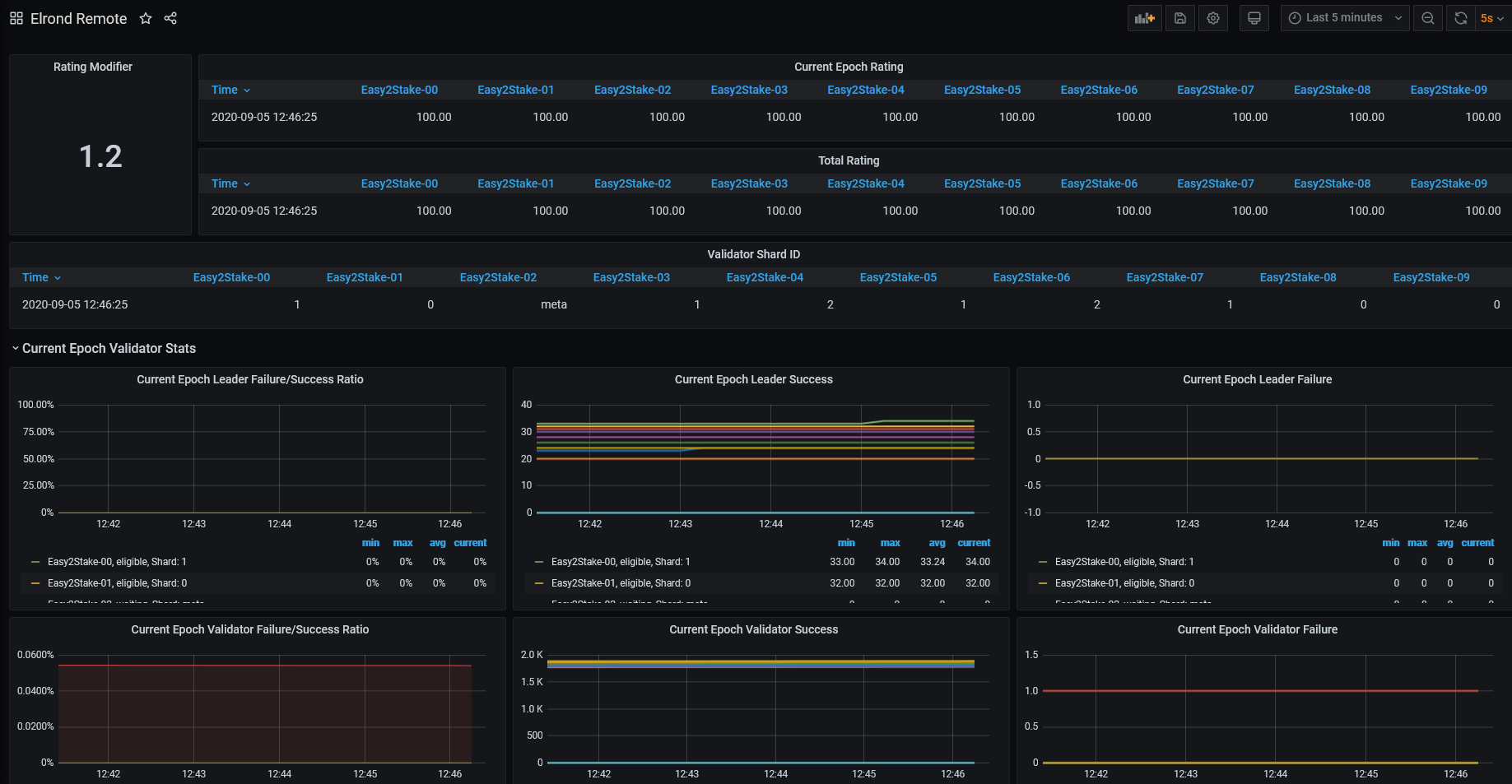Open Current Epoch Leader Success panel menu
This screenshot has width=1512, height=784.
point(754,379)
